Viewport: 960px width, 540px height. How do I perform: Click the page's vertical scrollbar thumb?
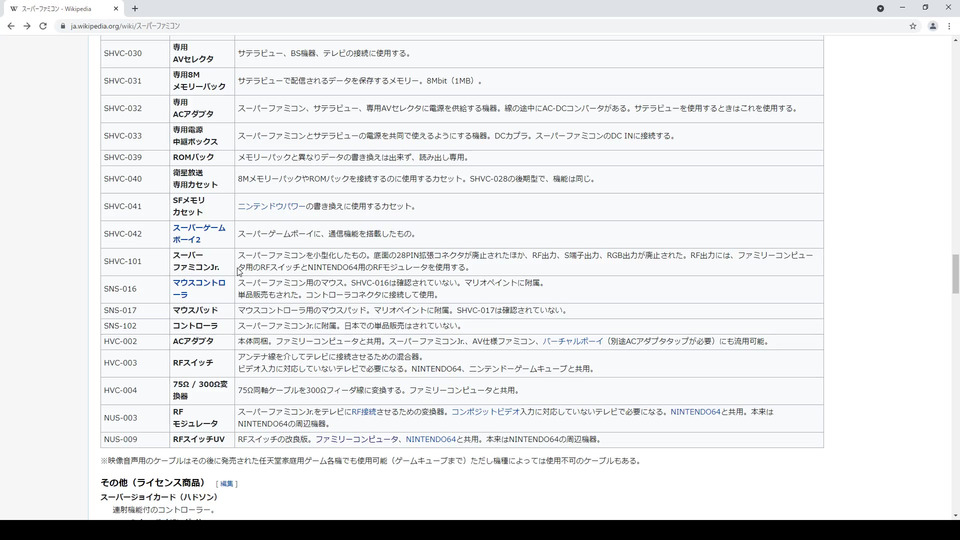955,274
